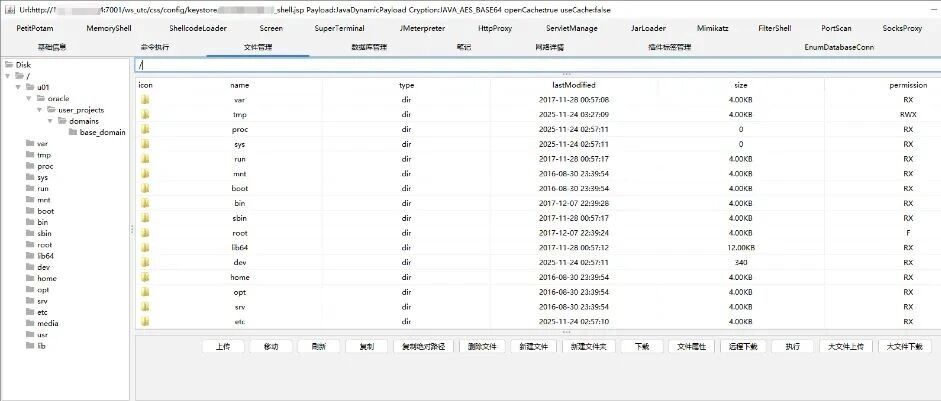This screenshot has height=401, width=941.
Task: Click the folder icon in the table's root row
Action: point(145,233)
